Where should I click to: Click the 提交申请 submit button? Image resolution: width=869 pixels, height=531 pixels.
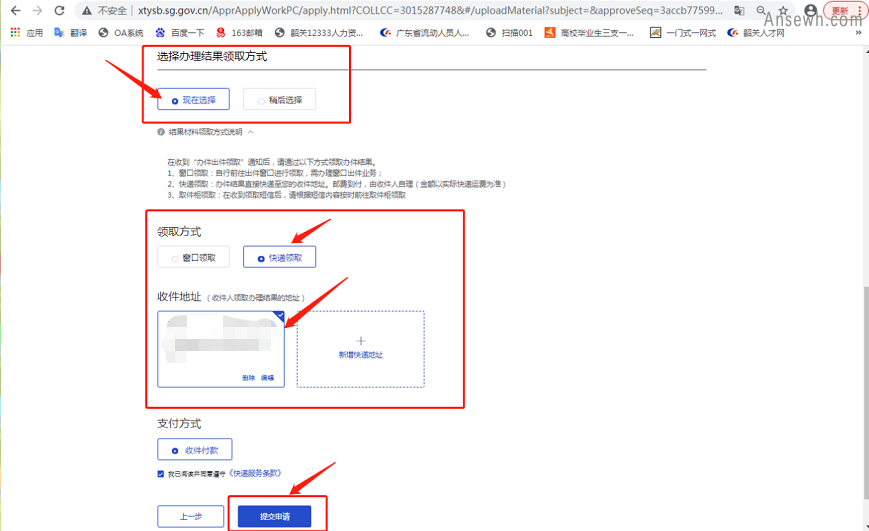[x=274, y=516]
